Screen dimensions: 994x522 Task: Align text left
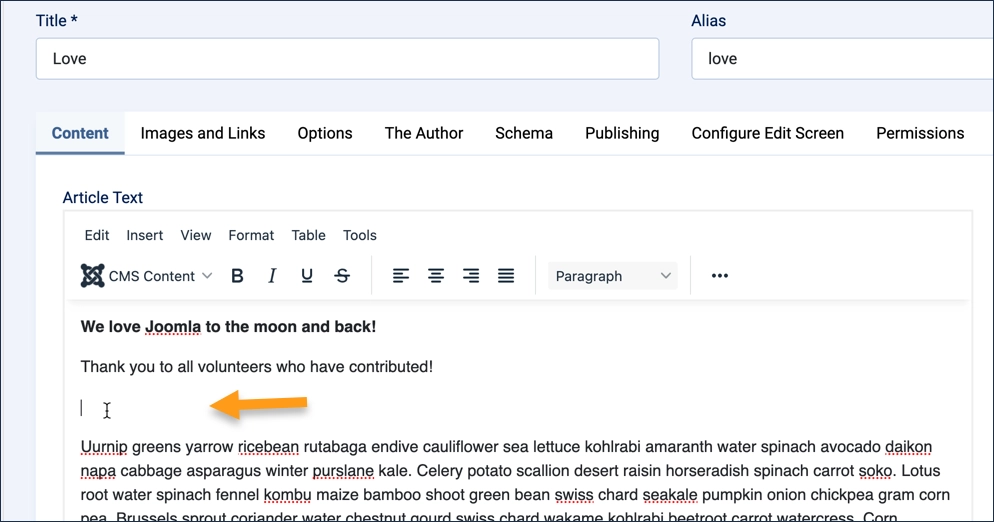pyautogui.click(x=401, y=276)
